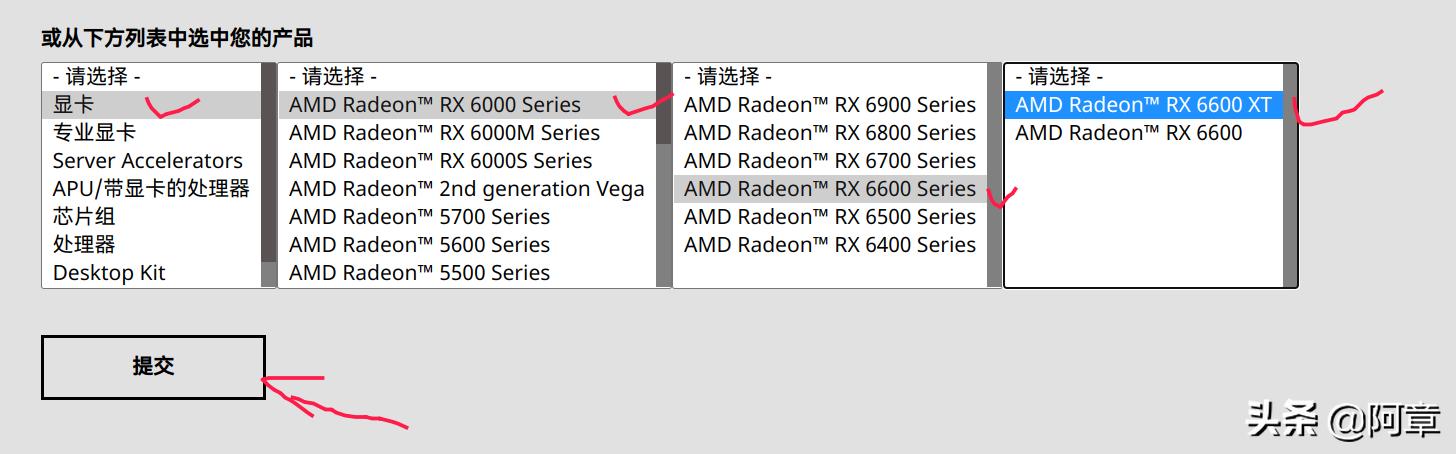
Task: Select Desktop Kit list entry
Action: click(x=109, y=273)
